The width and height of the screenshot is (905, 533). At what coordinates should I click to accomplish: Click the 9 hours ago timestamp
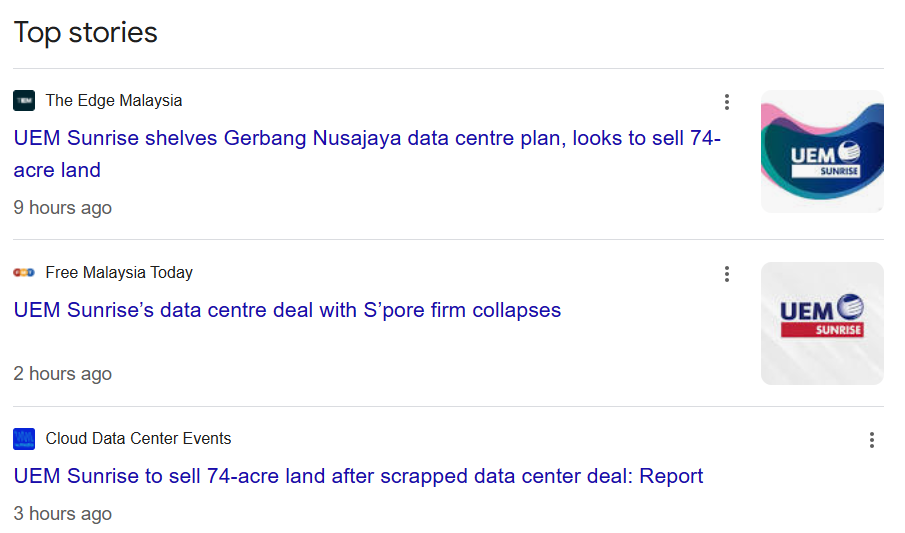click(62, 208)
